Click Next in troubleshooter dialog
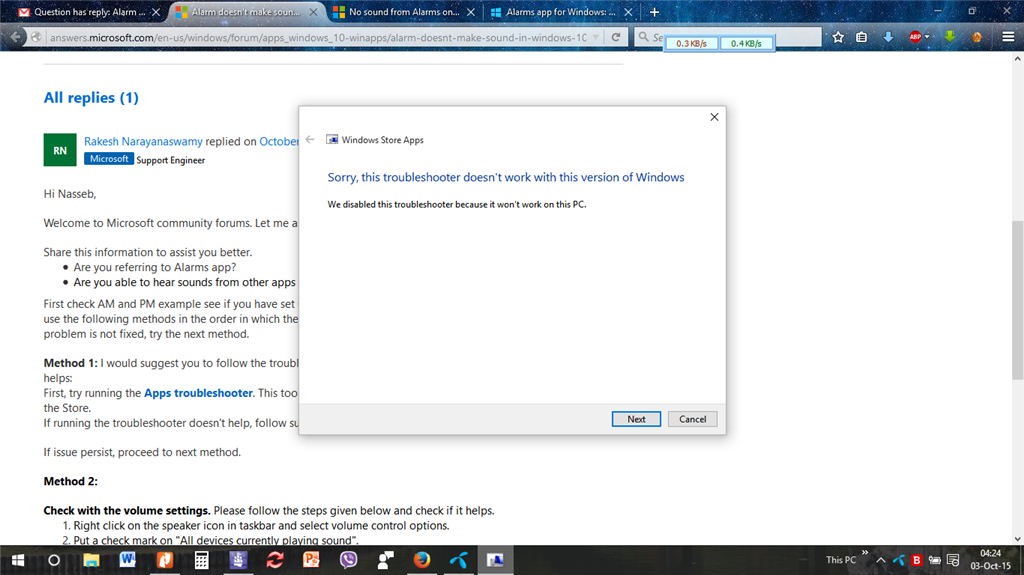The height and width of the screenshot is (575, 1024). [x=636, y=419]
